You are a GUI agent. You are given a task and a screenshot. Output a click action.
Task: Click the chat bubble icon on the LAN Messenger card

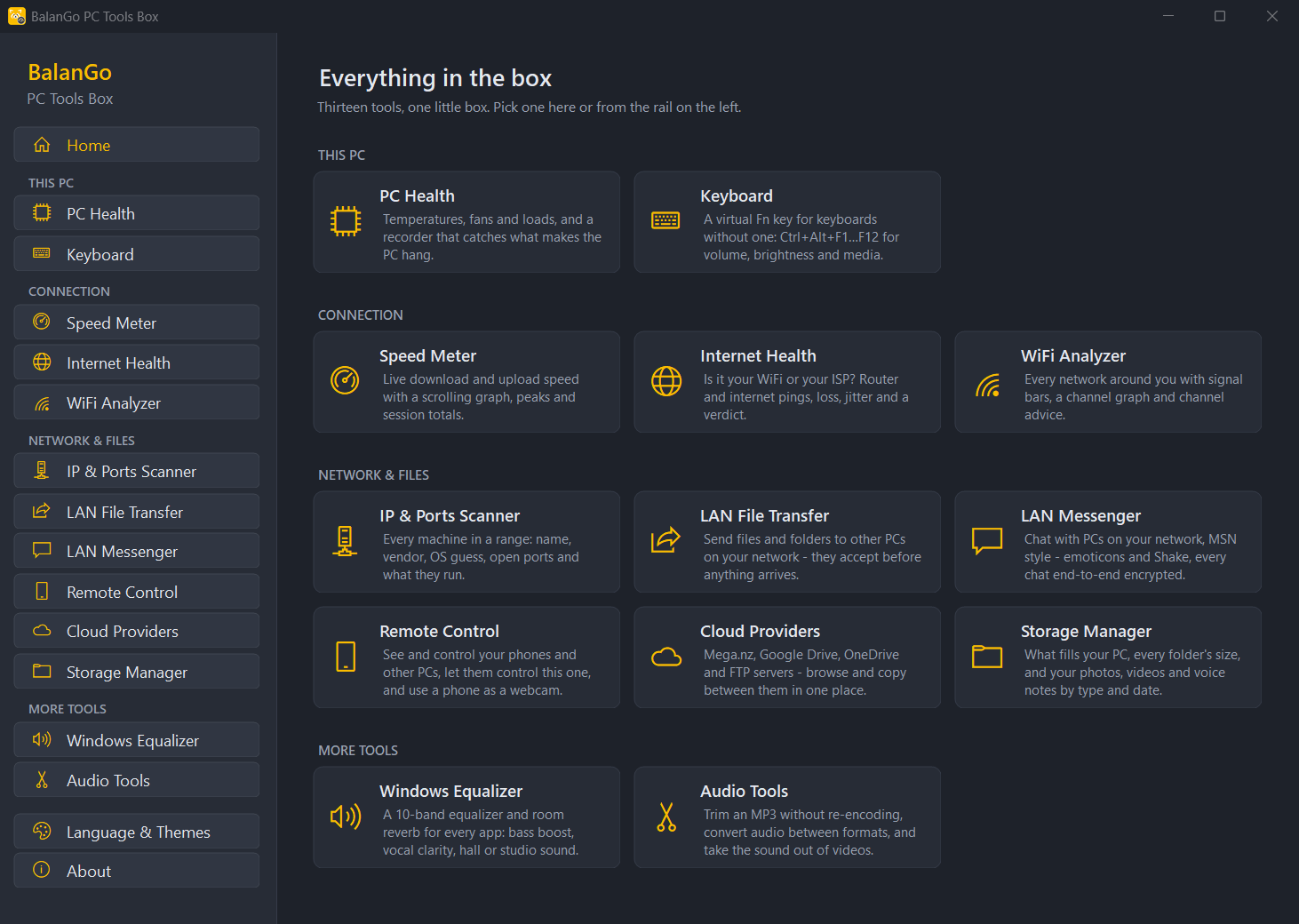(x=987, y=541)
